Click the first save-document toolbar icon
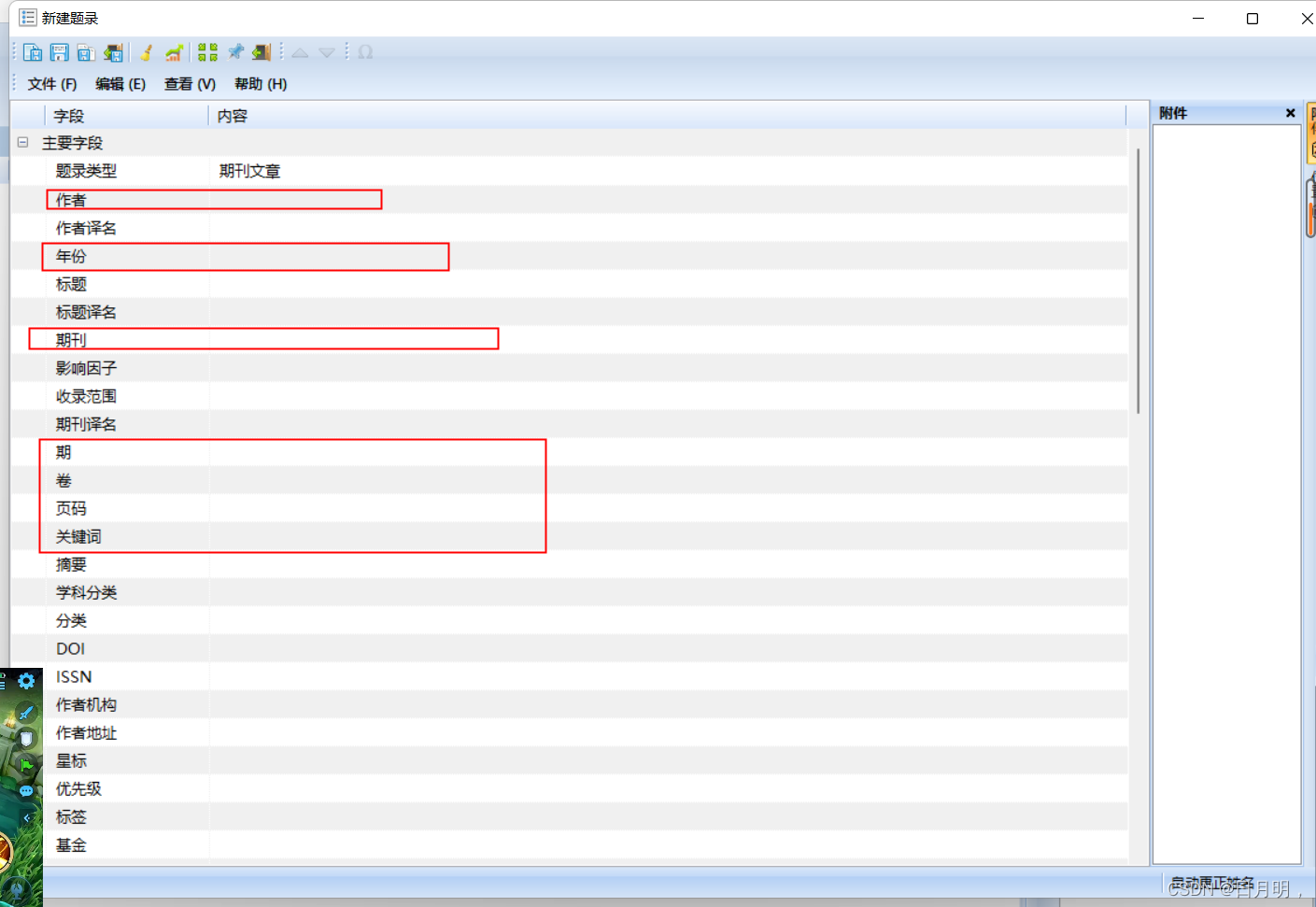The image size is (1316, 907). [33, 52]
